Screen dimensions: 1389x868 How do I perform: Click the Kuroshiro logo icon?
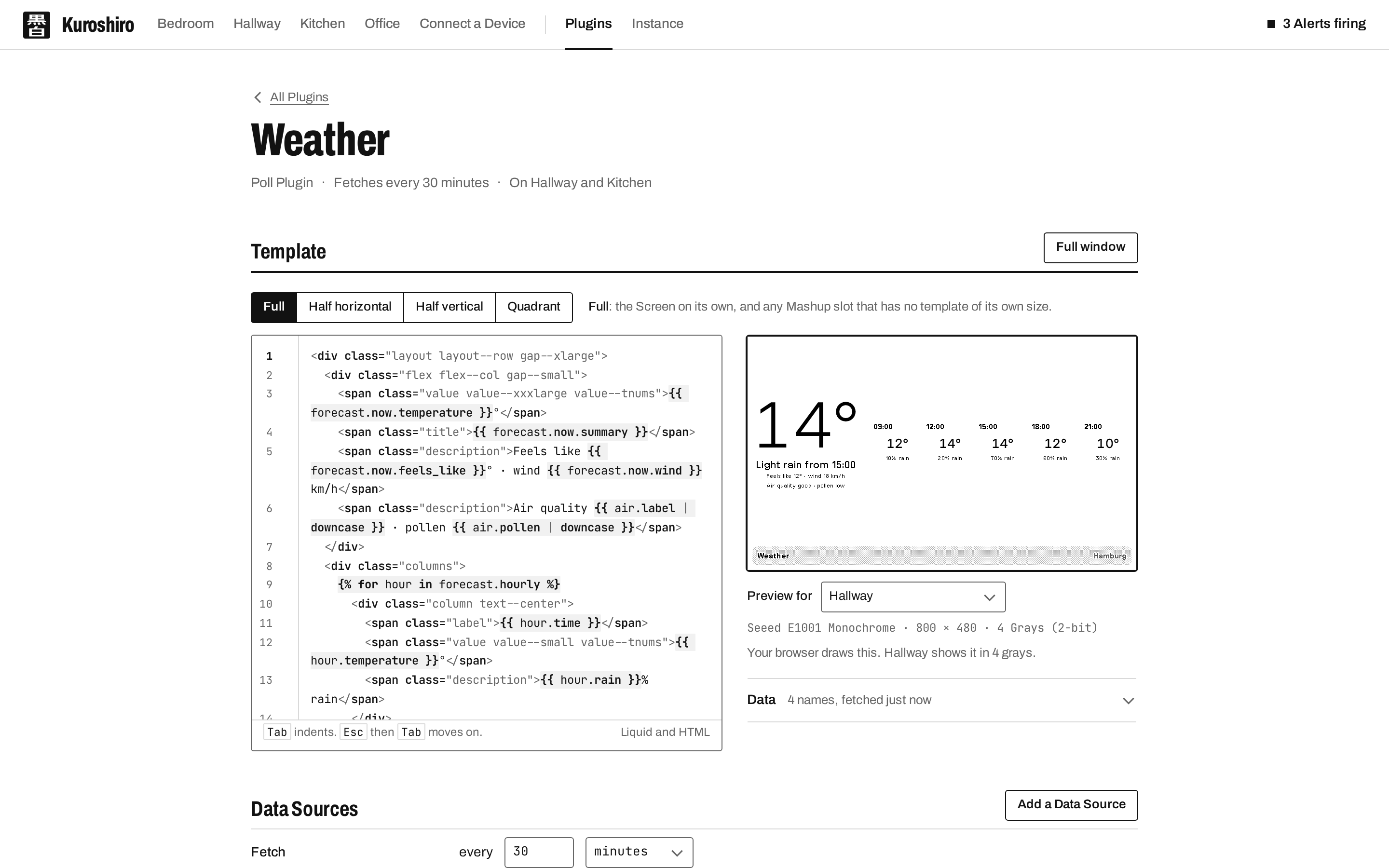pyautogui.click(x=36, y=25)
